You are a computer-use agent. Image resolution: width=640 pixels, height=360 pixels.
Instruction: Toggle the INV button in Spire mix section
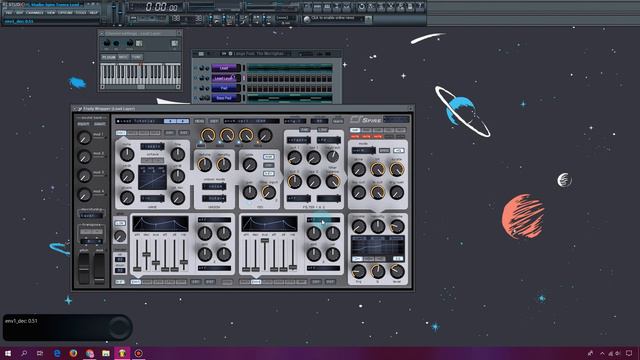click(x=268, y=165)
